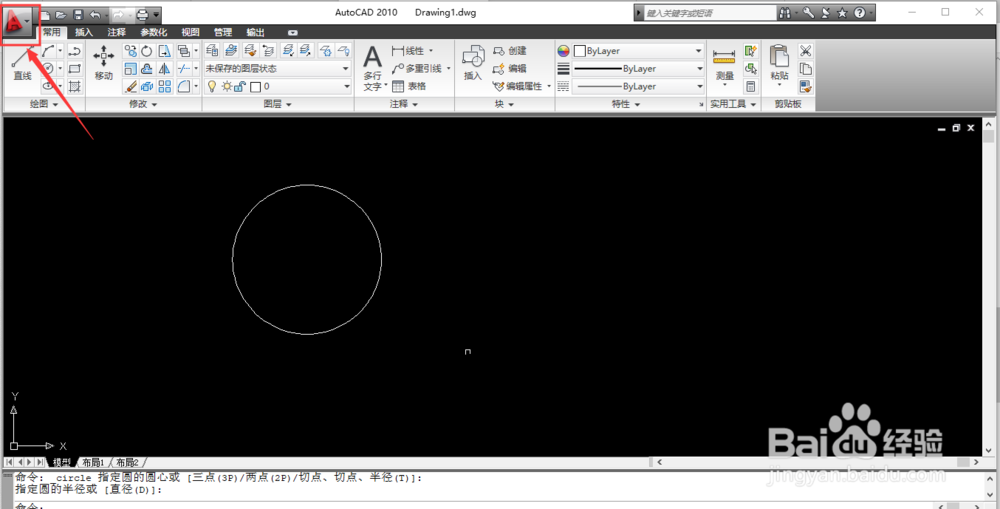Select the Copy tool in Modify panel
The image size is (1000, 509).
click(130, 51)
